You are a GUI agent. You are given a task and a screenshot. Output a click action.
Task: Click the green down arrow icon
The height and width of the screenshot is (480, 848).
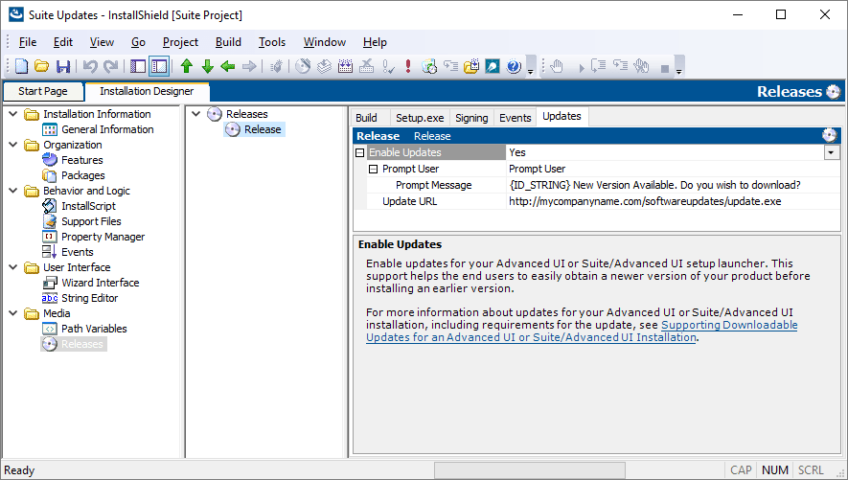[207, 67]
